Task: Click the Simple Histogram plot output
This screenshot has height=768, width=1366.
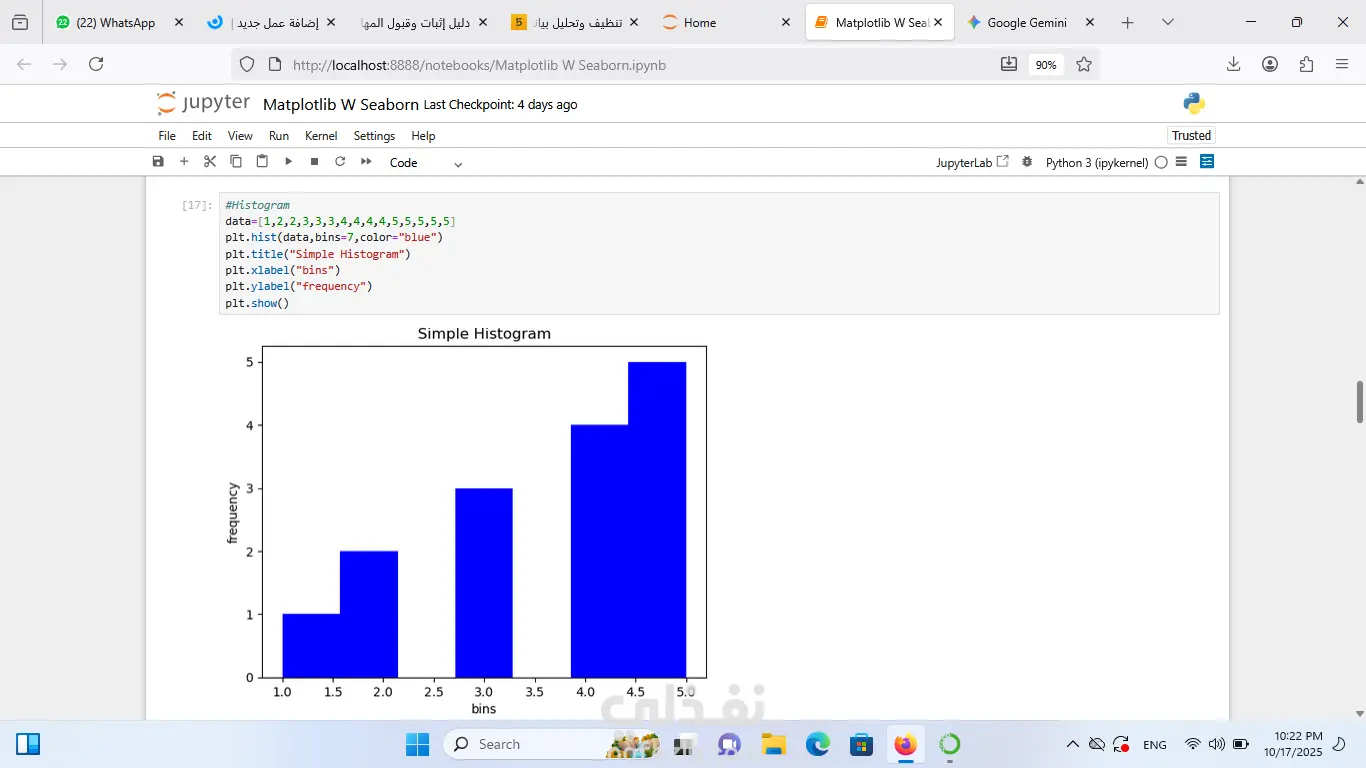Action: click(466, 520)
